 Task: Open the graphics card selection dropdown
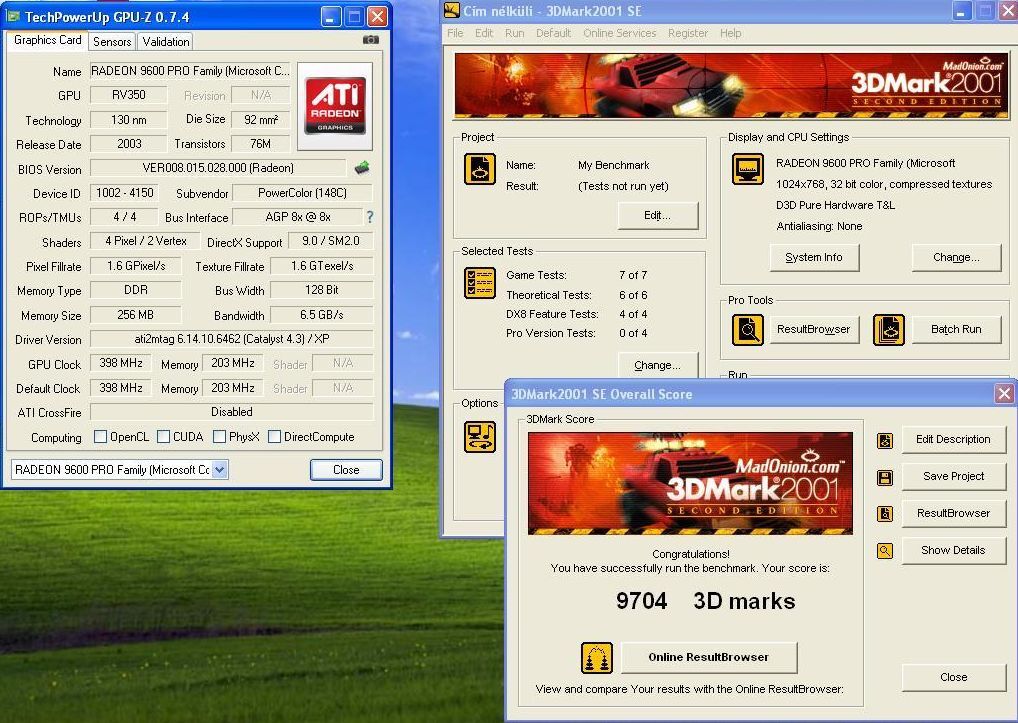220,469
